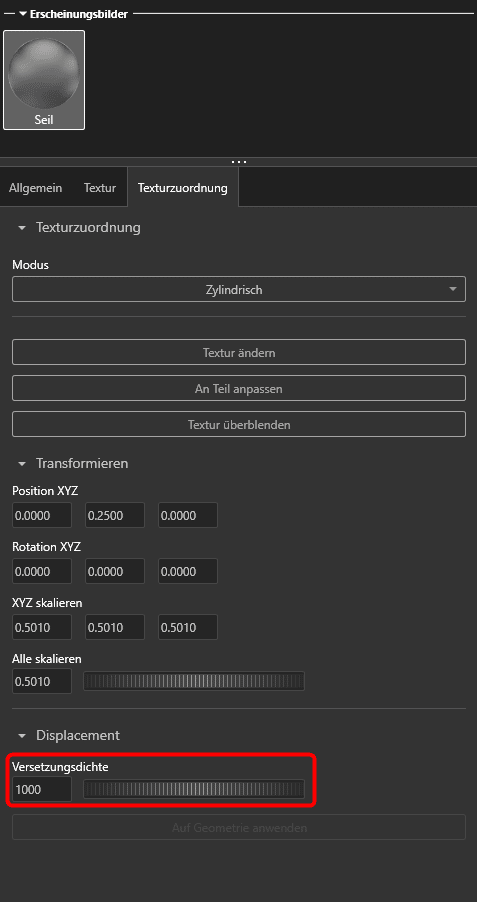Click the Textur überblenden button
The image size is (477, 902).
coord(239,425)
